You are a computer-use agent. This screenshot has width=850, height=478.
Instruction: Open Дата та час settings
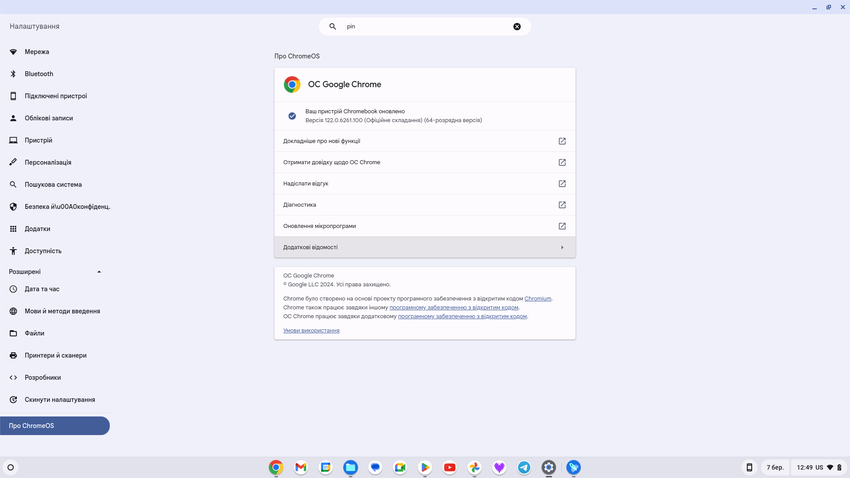click(42, 289)
